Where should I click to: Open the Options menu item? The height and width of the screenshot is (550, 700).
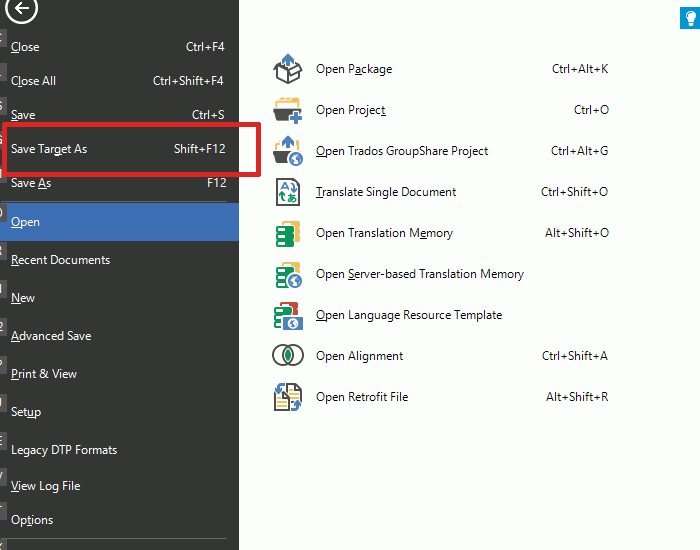[32, 520]
